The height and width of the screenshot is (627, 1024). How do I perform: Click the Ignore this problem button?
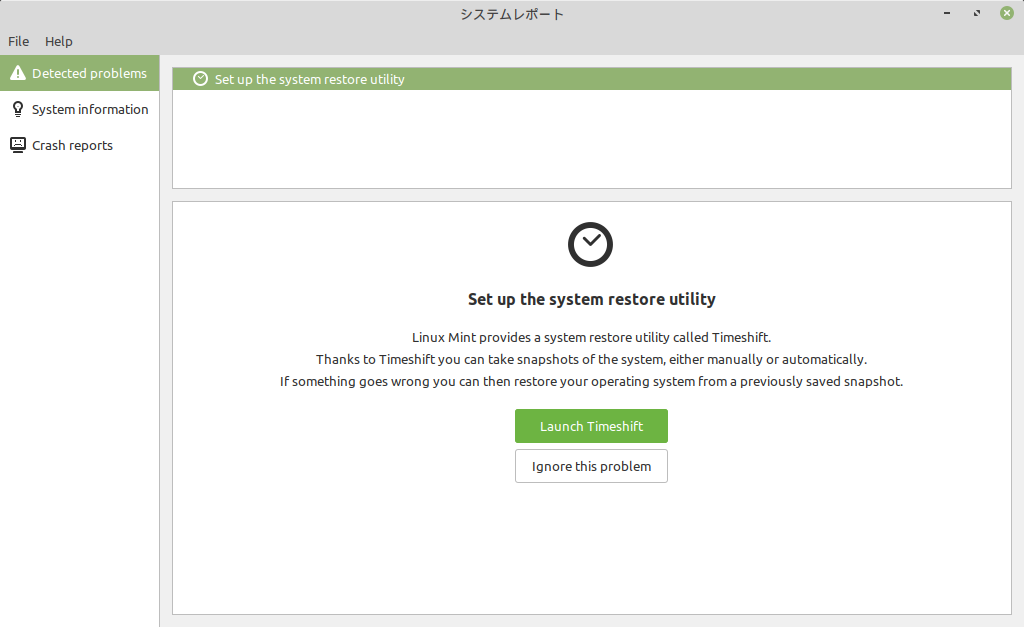pos(591,466)
